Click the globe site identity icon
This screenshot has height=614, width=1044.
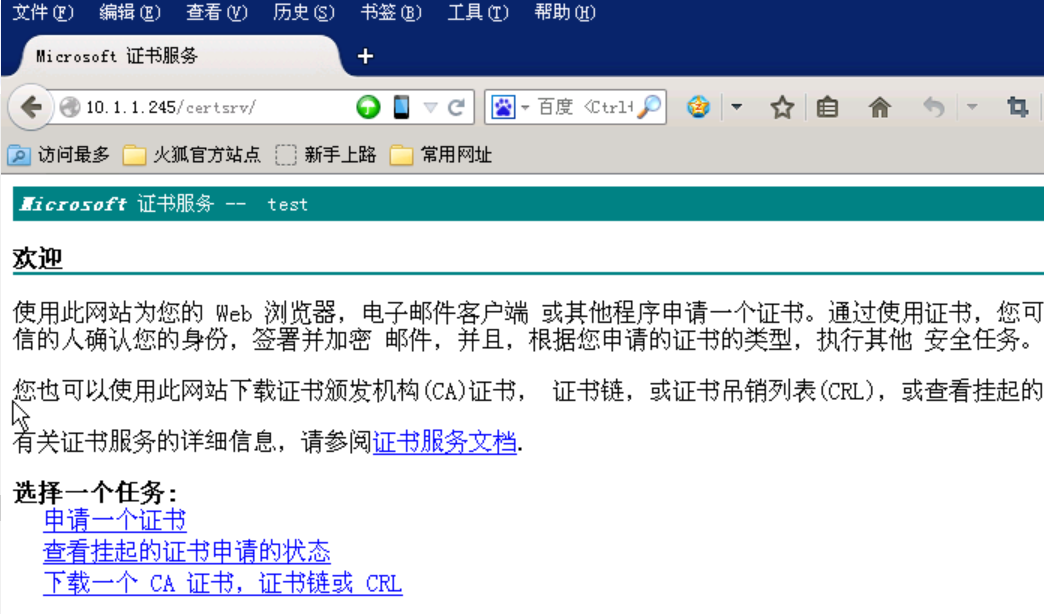click(x=70, y=107)
